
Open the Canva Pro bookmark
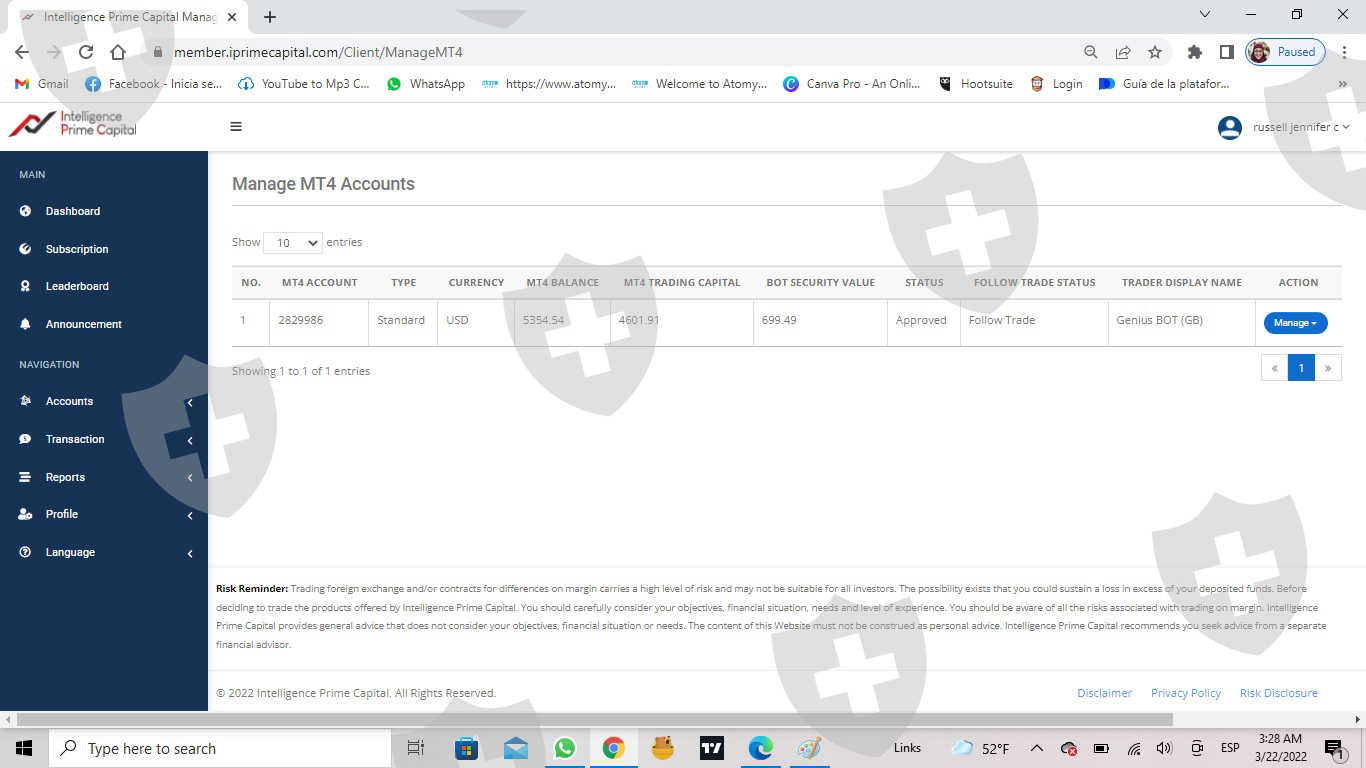point(852,84)
